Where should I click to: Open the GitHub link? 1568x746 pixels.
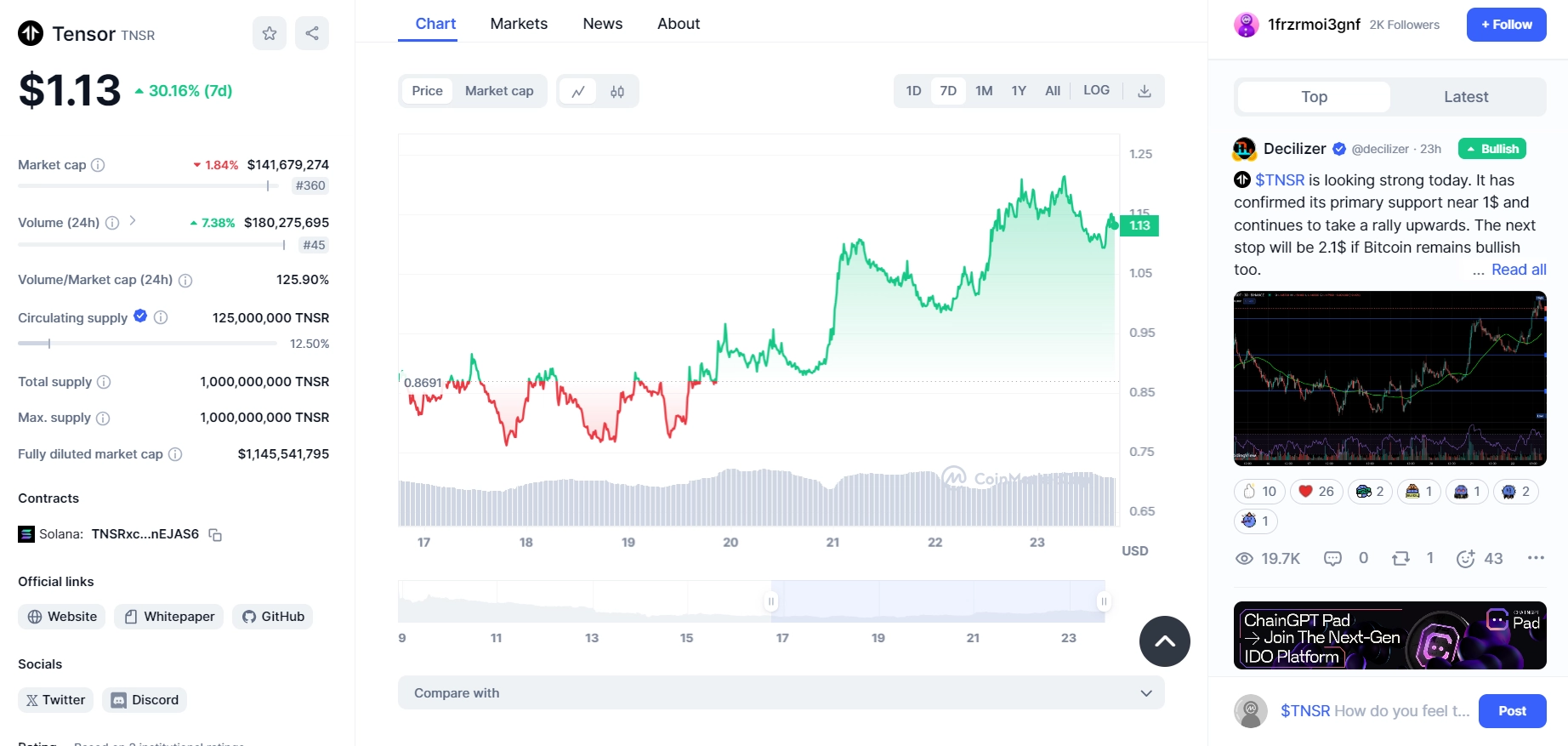(x=273, y=617)
